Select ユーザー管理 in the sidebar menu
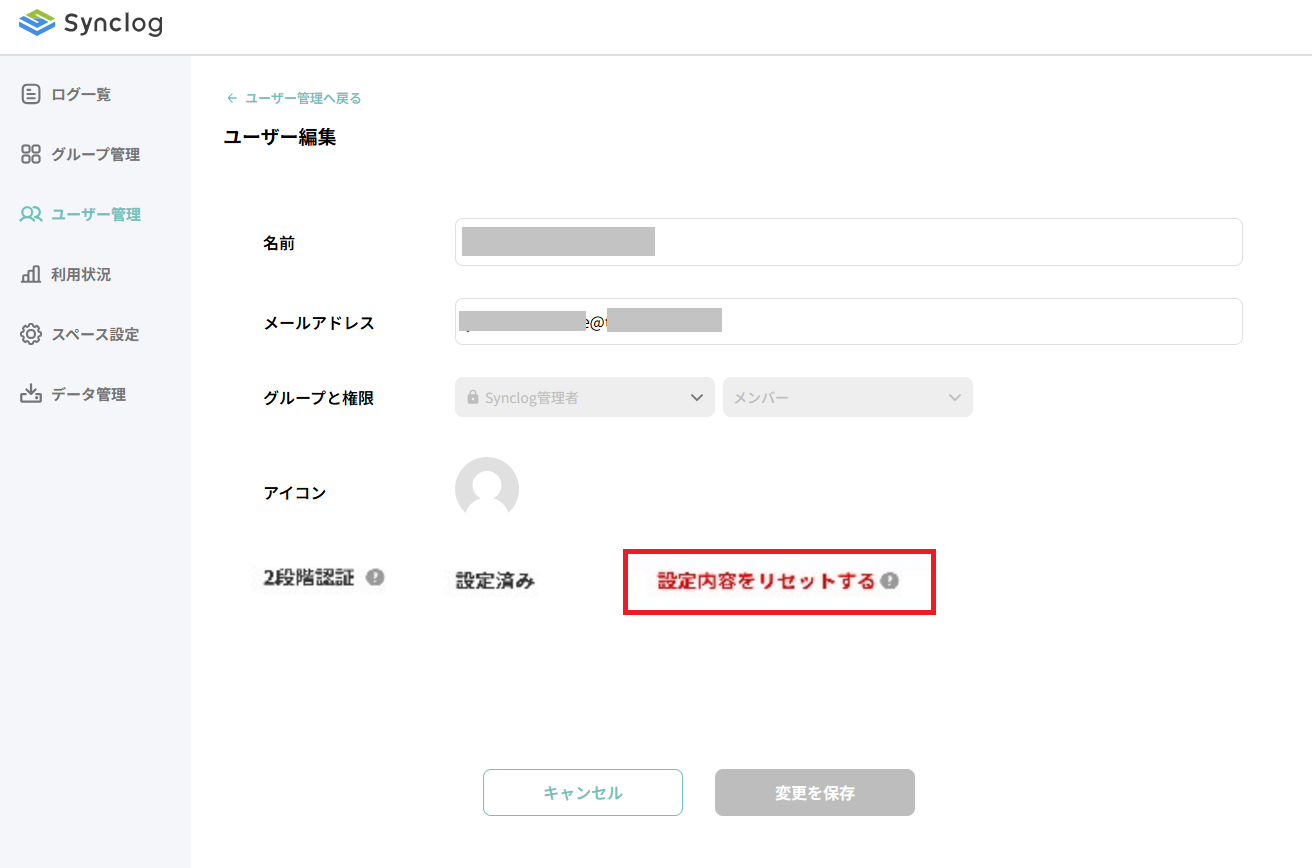 coord(87,213)
